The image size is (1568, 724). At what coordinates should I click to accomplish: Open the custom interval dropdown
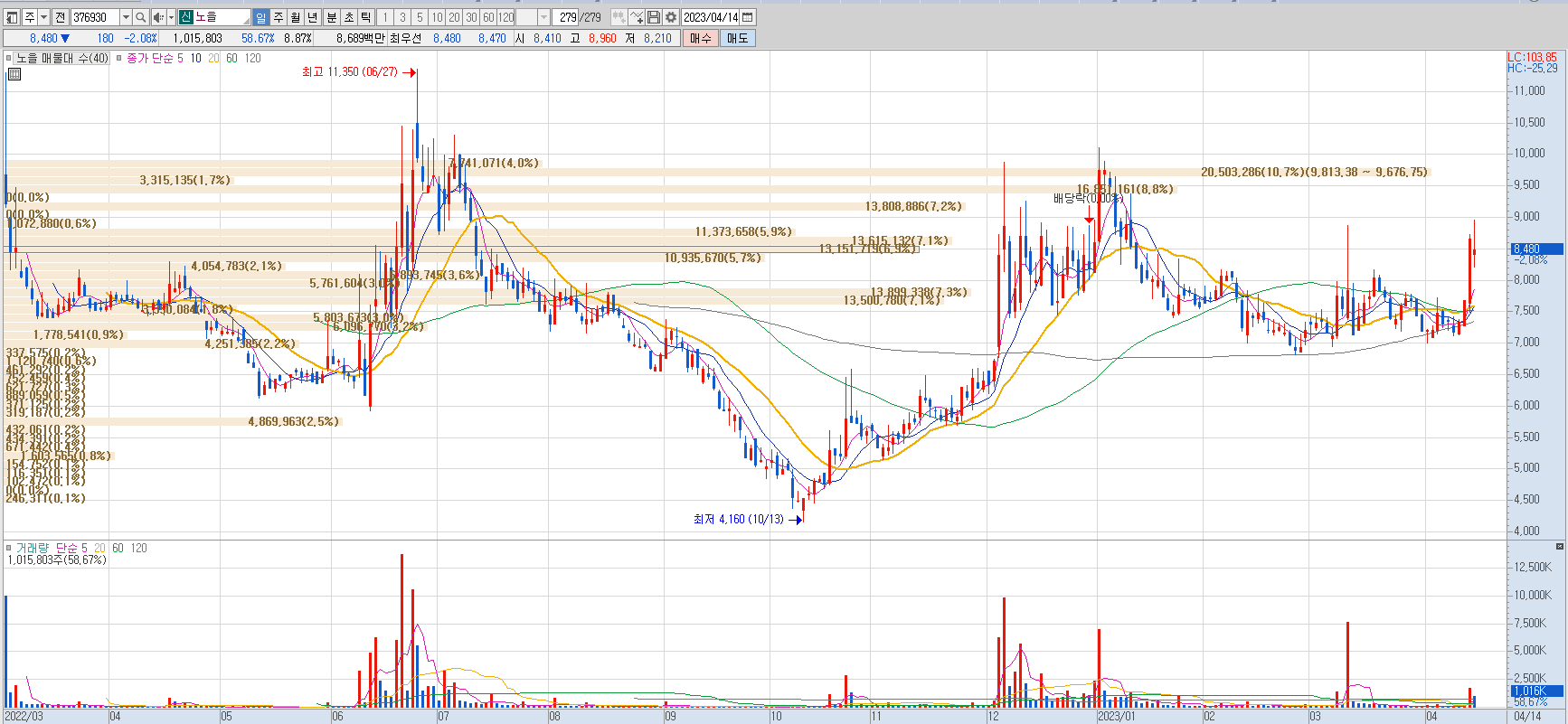pos(543,17)
